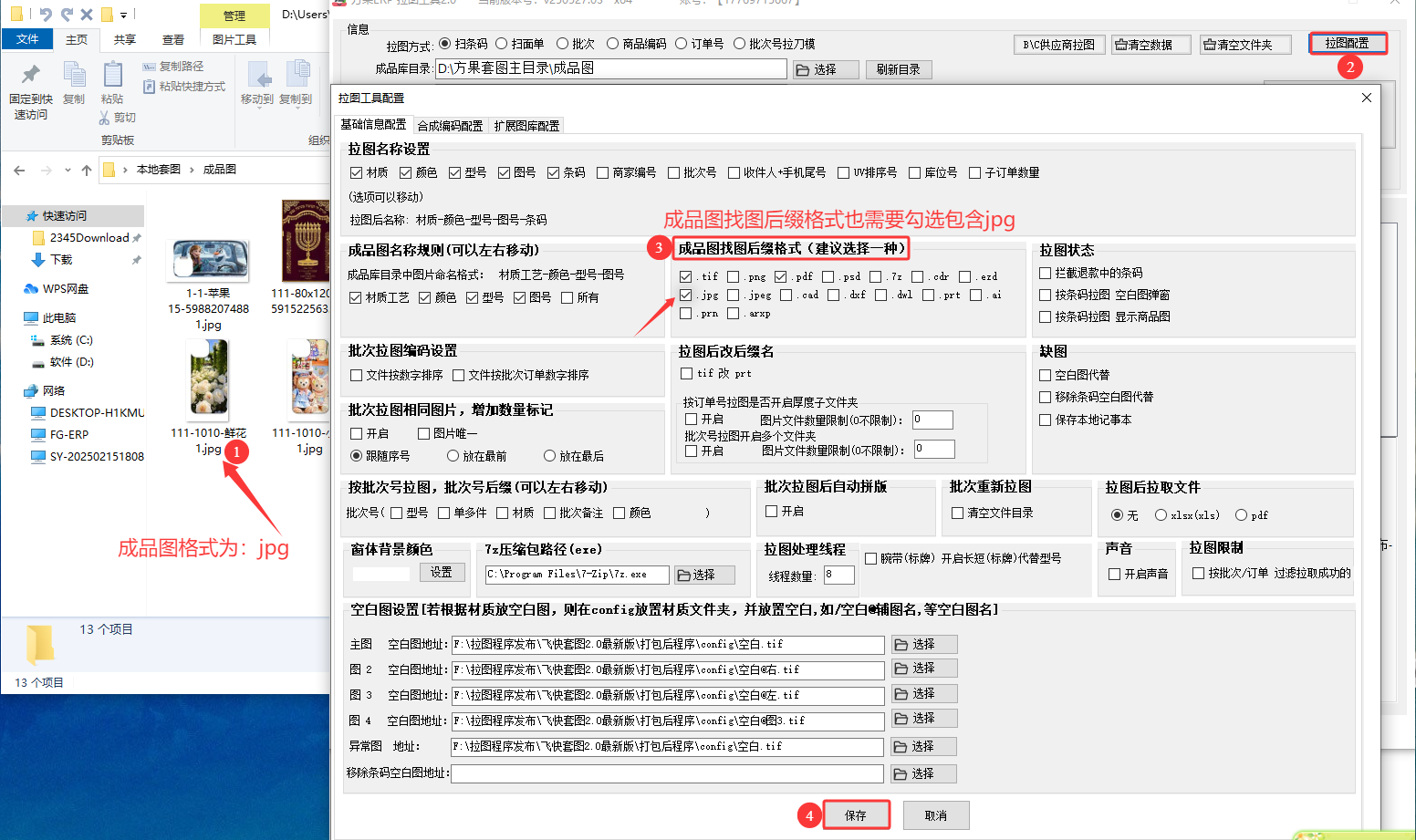Click the 成品库目录 path input field

(x=610, y=68)
